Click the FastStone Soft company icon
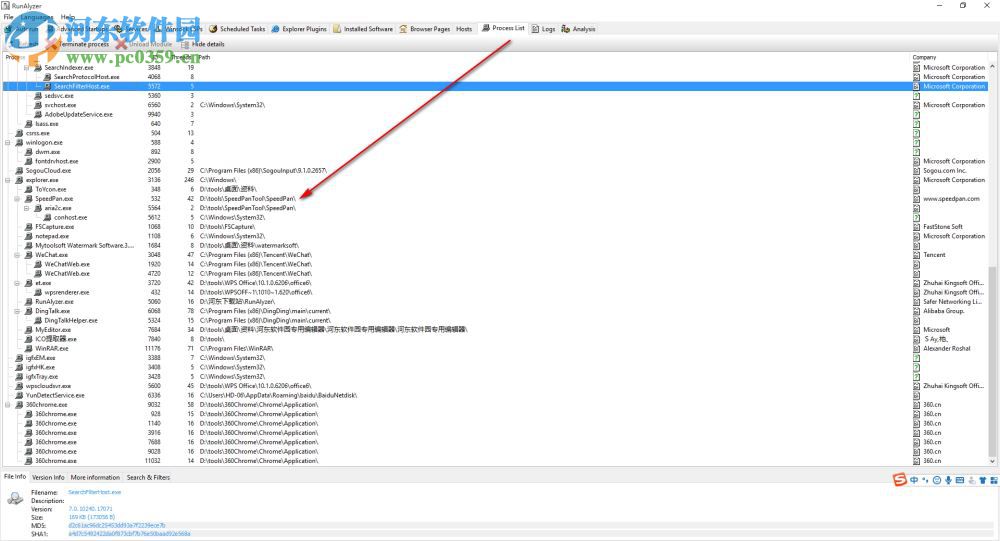Image resolution: width=1000 pixels, height=541 pixels. [916, 226]
